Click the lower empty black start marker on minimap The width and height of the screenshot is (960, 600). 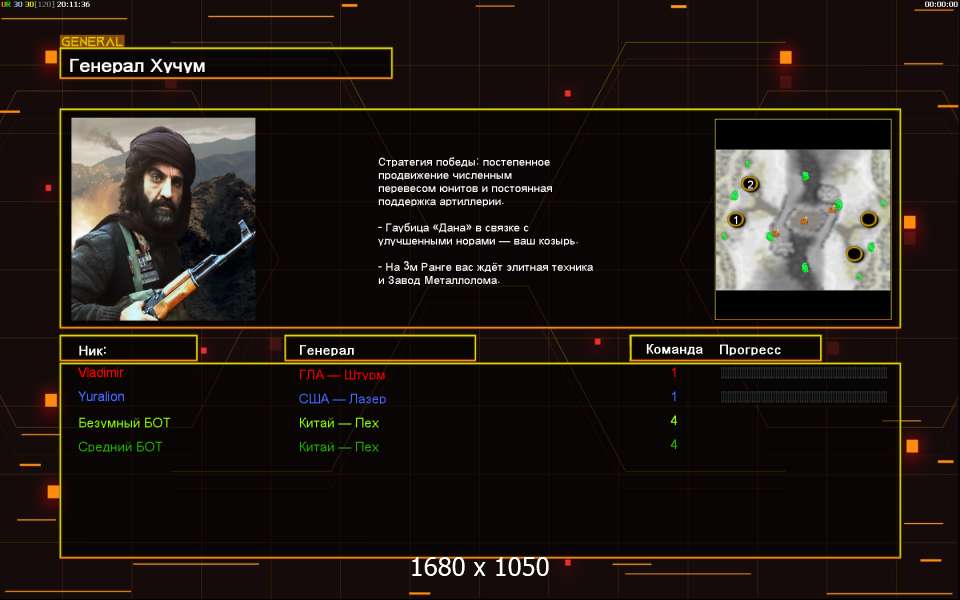click(855, 253)
